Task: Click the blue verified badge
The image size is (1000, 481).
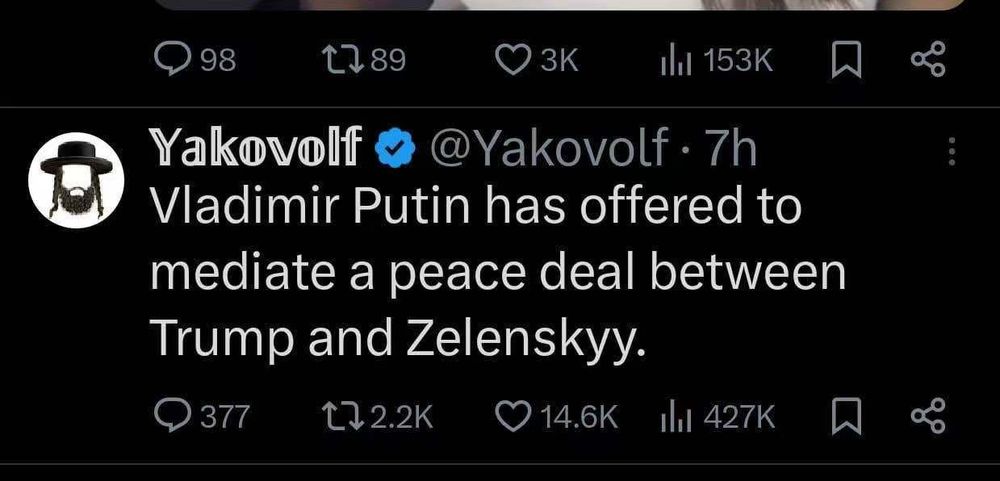Action: point(398,151)
